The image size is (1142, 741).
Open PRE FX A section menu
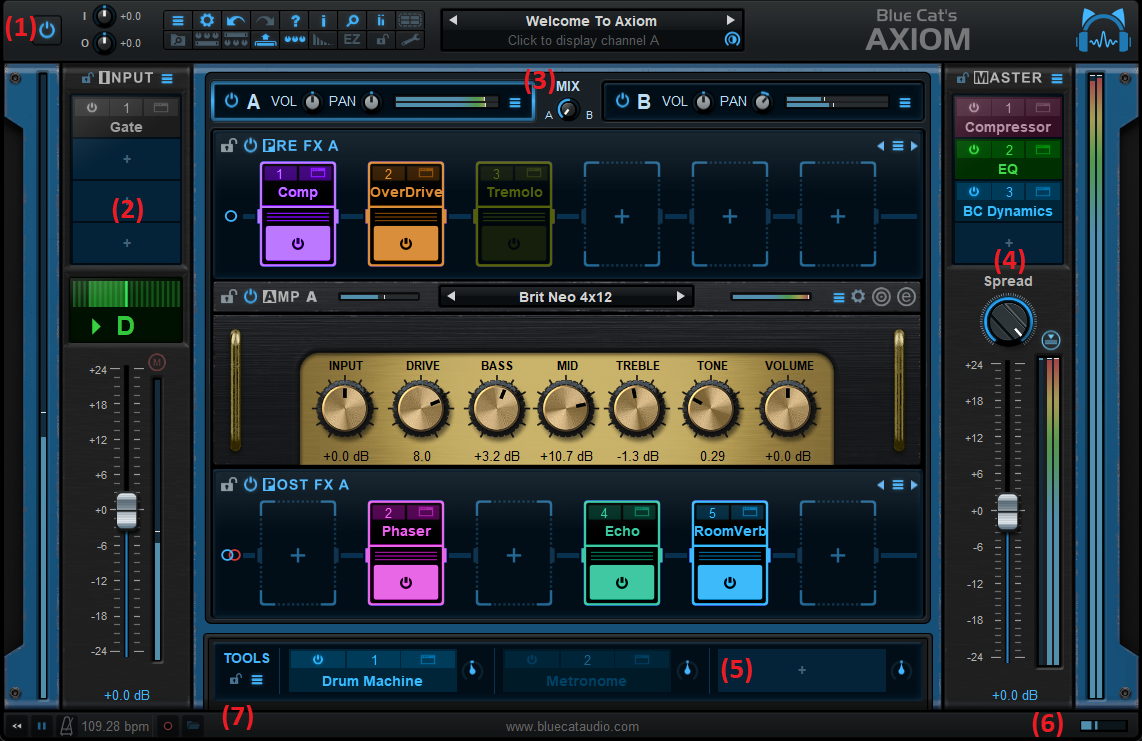898,146
